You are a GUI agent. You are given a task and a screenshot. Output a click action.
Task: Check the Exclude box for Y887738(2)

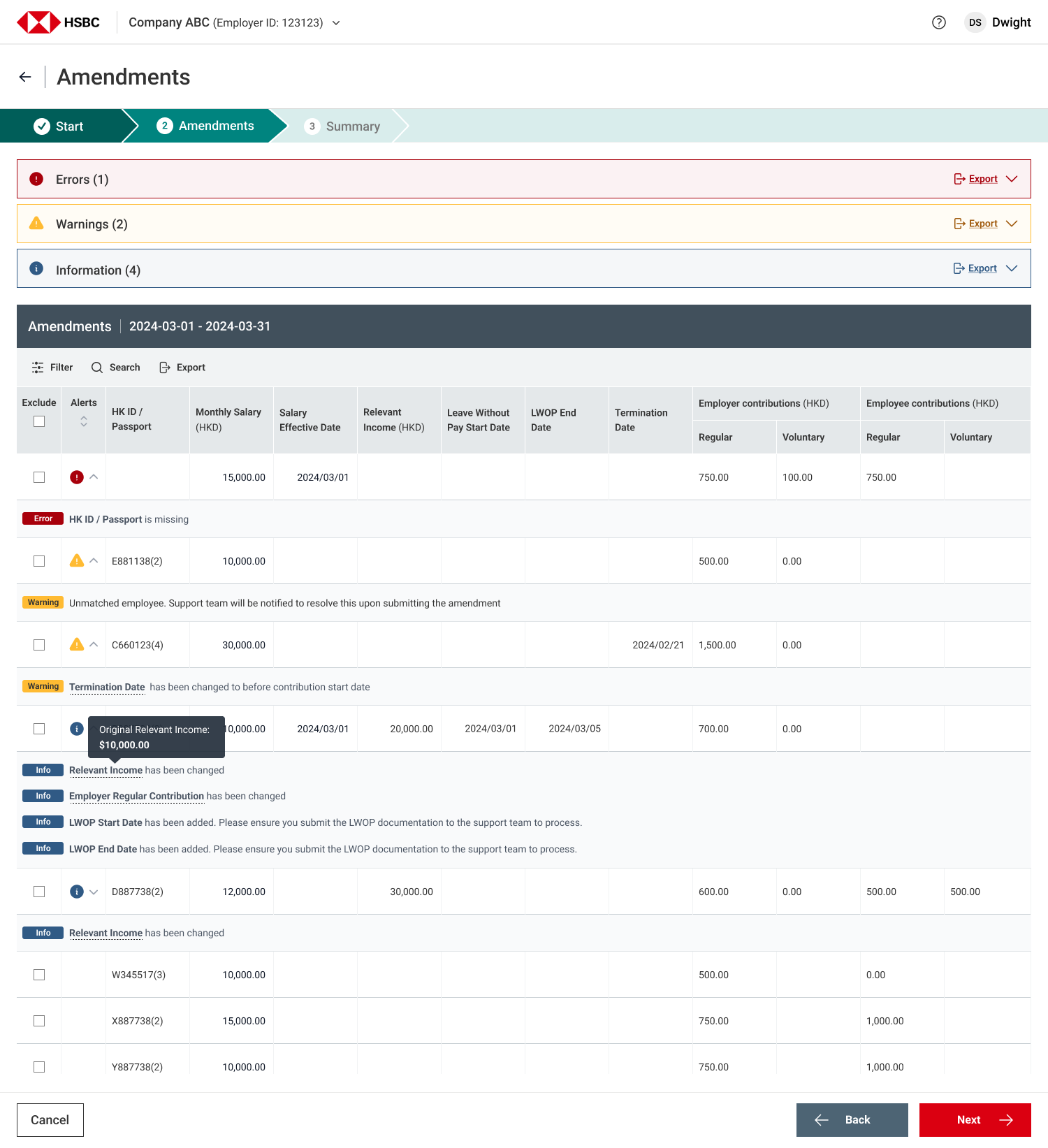pyautogui.click(x=39, y=1067)
